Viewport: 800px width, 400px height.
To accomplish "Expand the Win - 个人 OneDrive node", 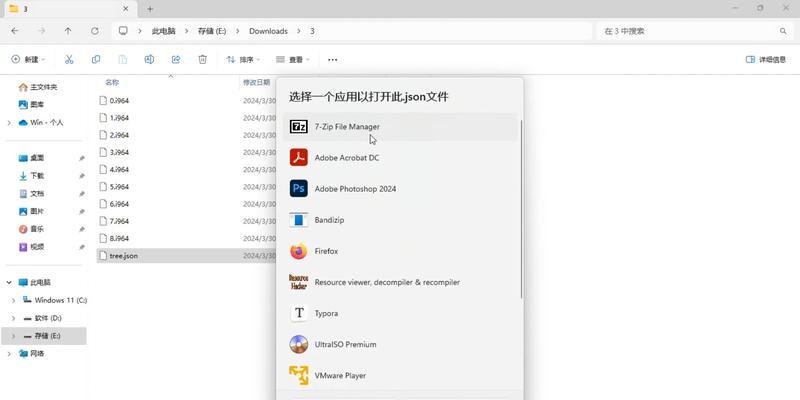I will 9,123.
